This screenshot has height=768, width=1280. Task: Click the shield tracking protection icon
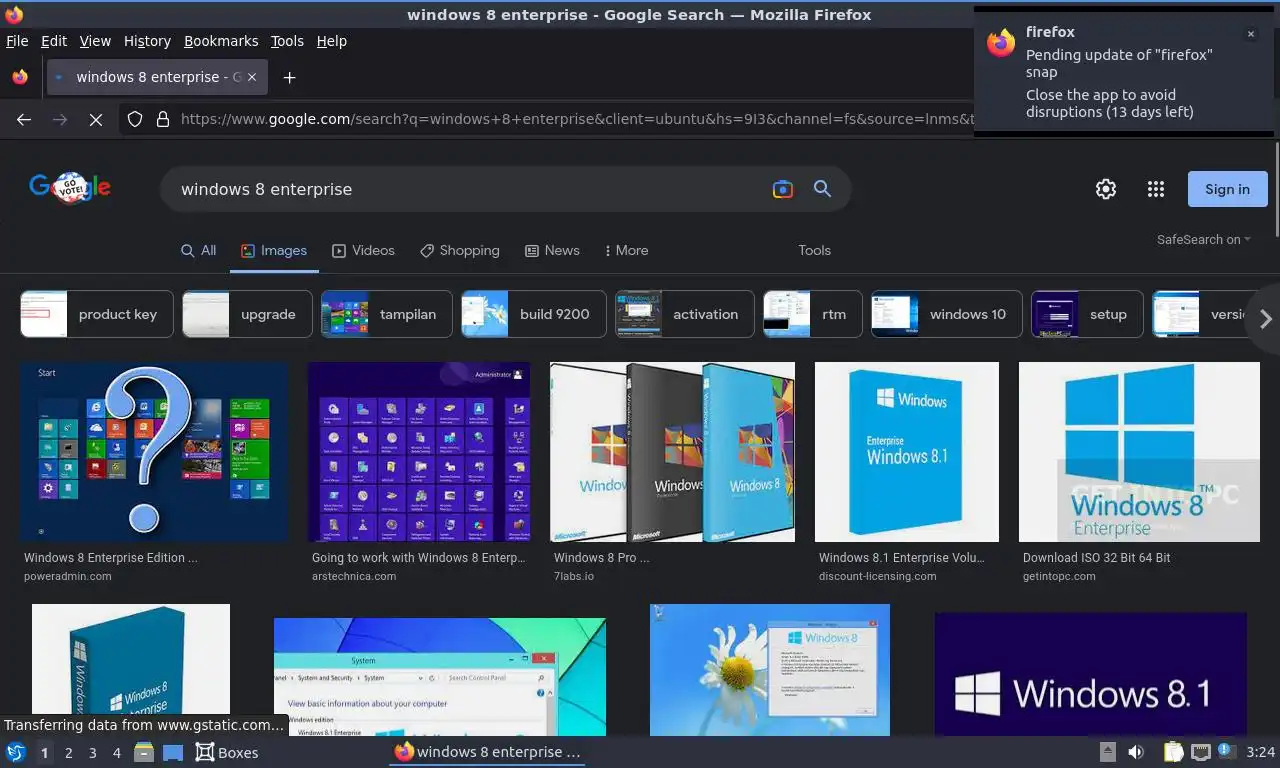pos(135,119)
